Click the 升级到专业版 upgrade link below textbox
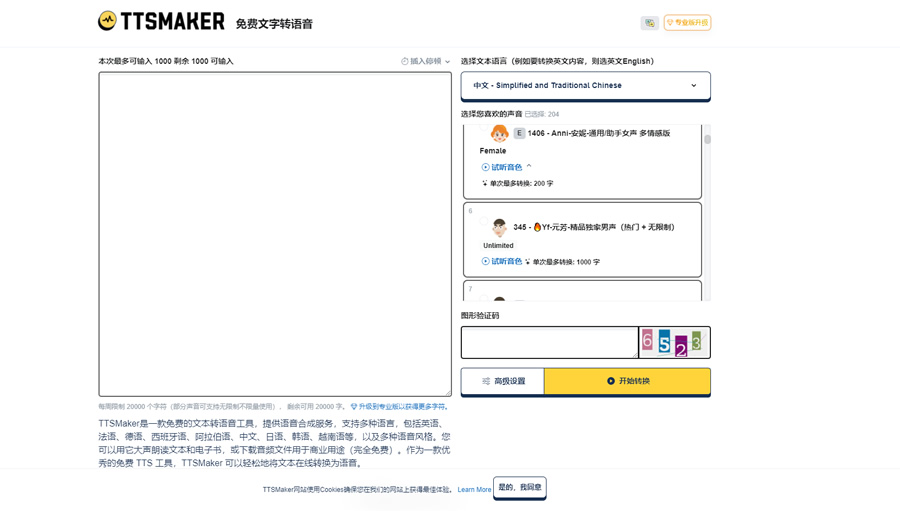Screen dimensions: 900x511 (399, 407)
